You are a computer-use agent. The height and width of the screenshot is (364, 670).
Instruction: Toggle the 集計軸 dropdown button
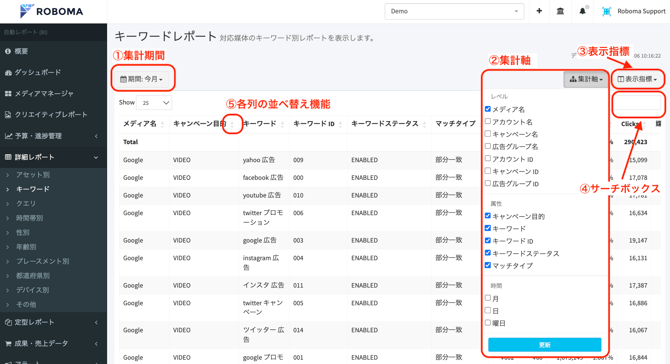tap(586, 79)
